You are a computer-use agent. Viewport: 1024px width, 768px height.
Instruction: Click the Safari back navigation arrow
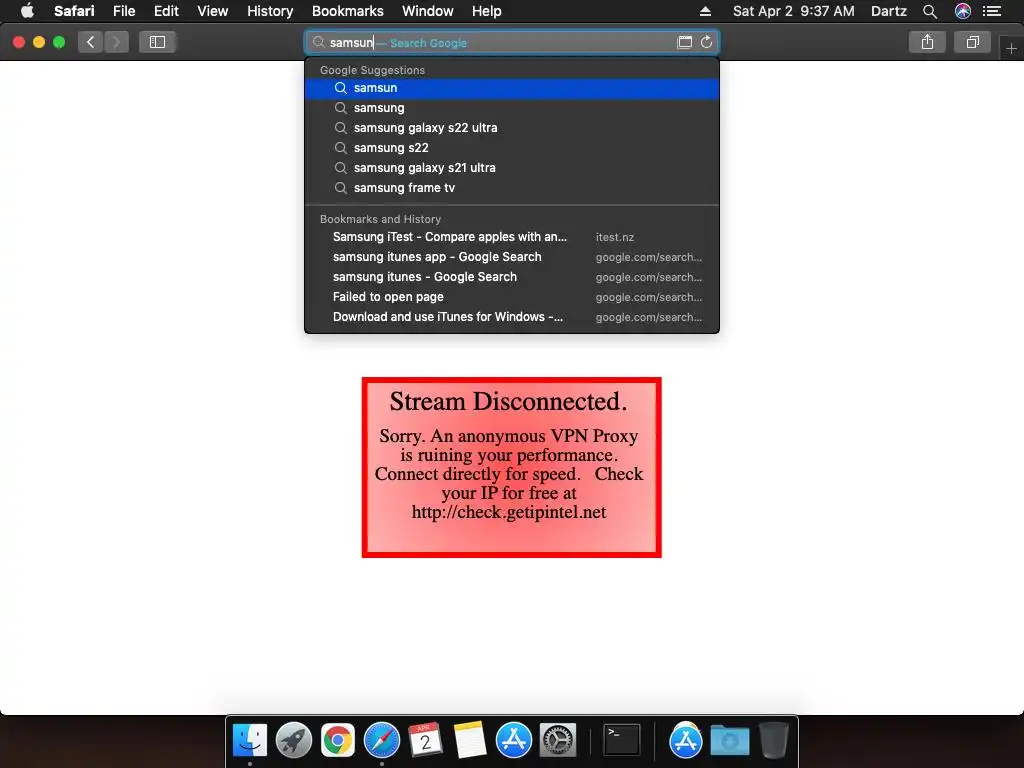pyautogui.click(x=91, y=42)
